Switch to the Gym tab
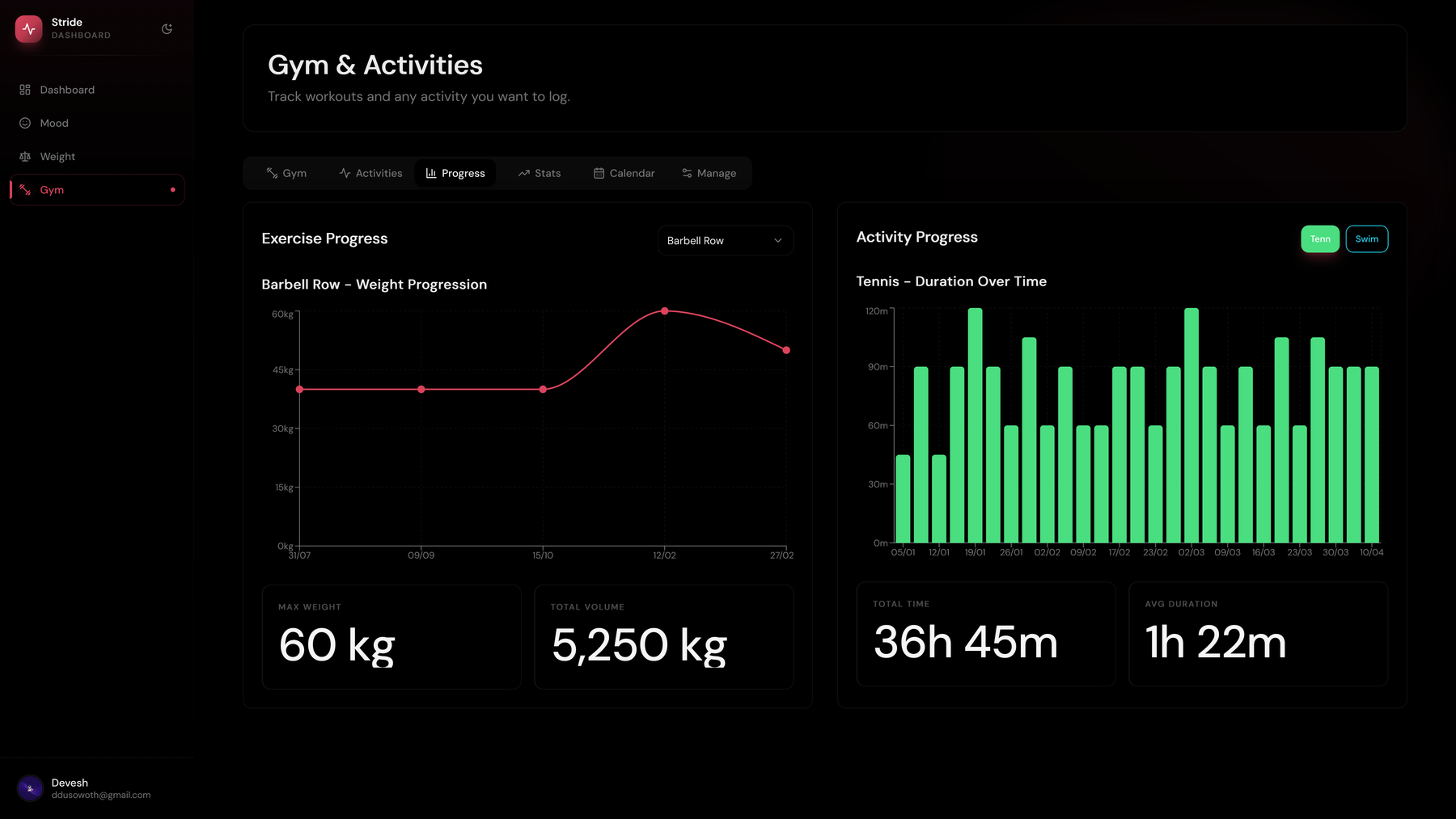The image size is (1456, 819). [x=286, y=173]
